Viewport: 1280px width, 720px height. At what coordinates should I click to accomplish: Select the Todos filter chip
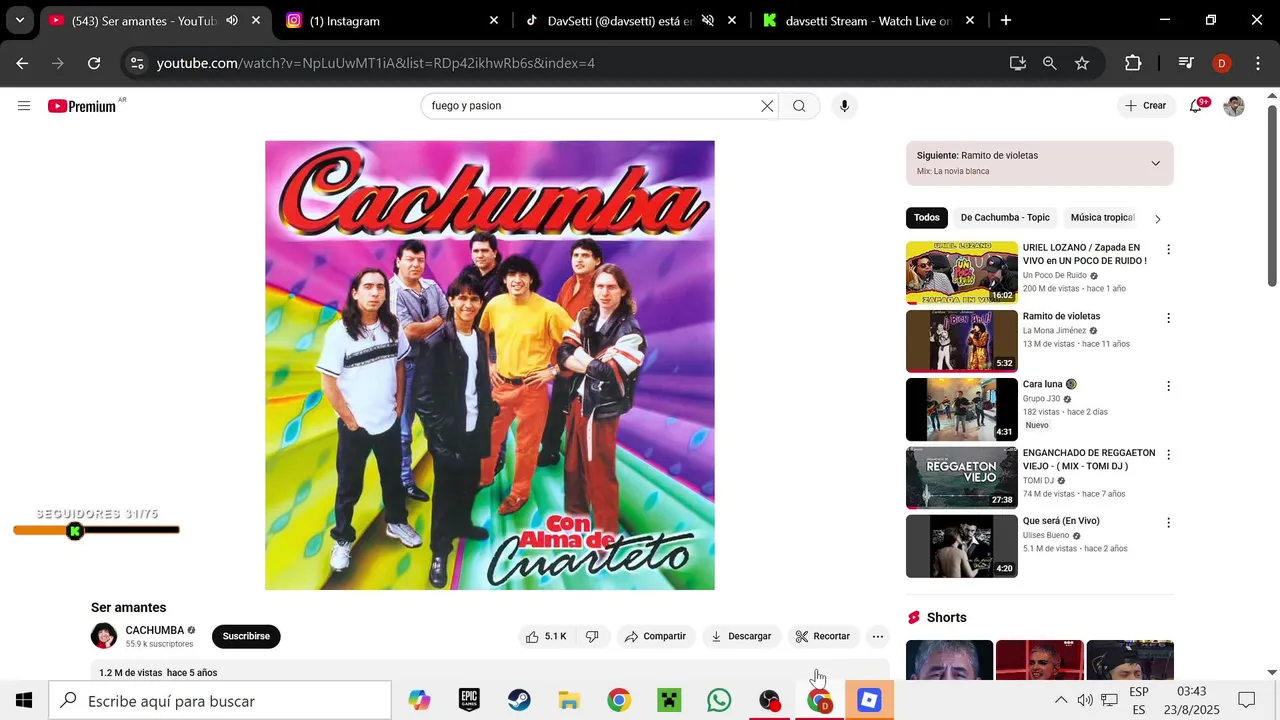(x=927, y=217)
